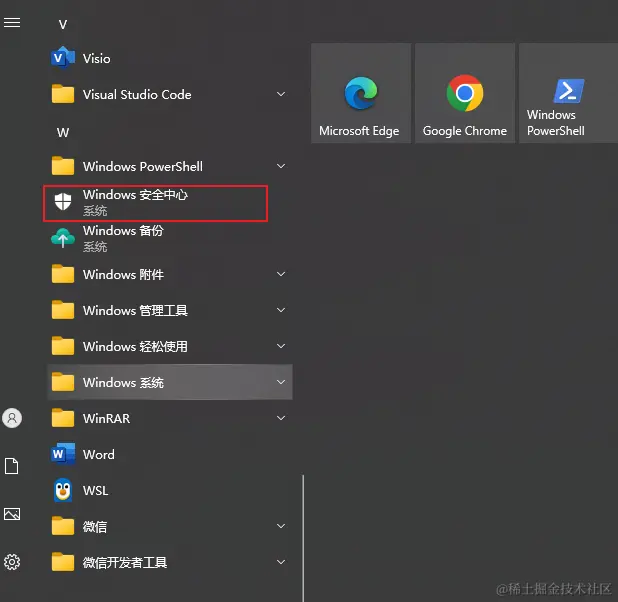
Task: Open the user account icon in sidebar
Action: pos(12,418)
